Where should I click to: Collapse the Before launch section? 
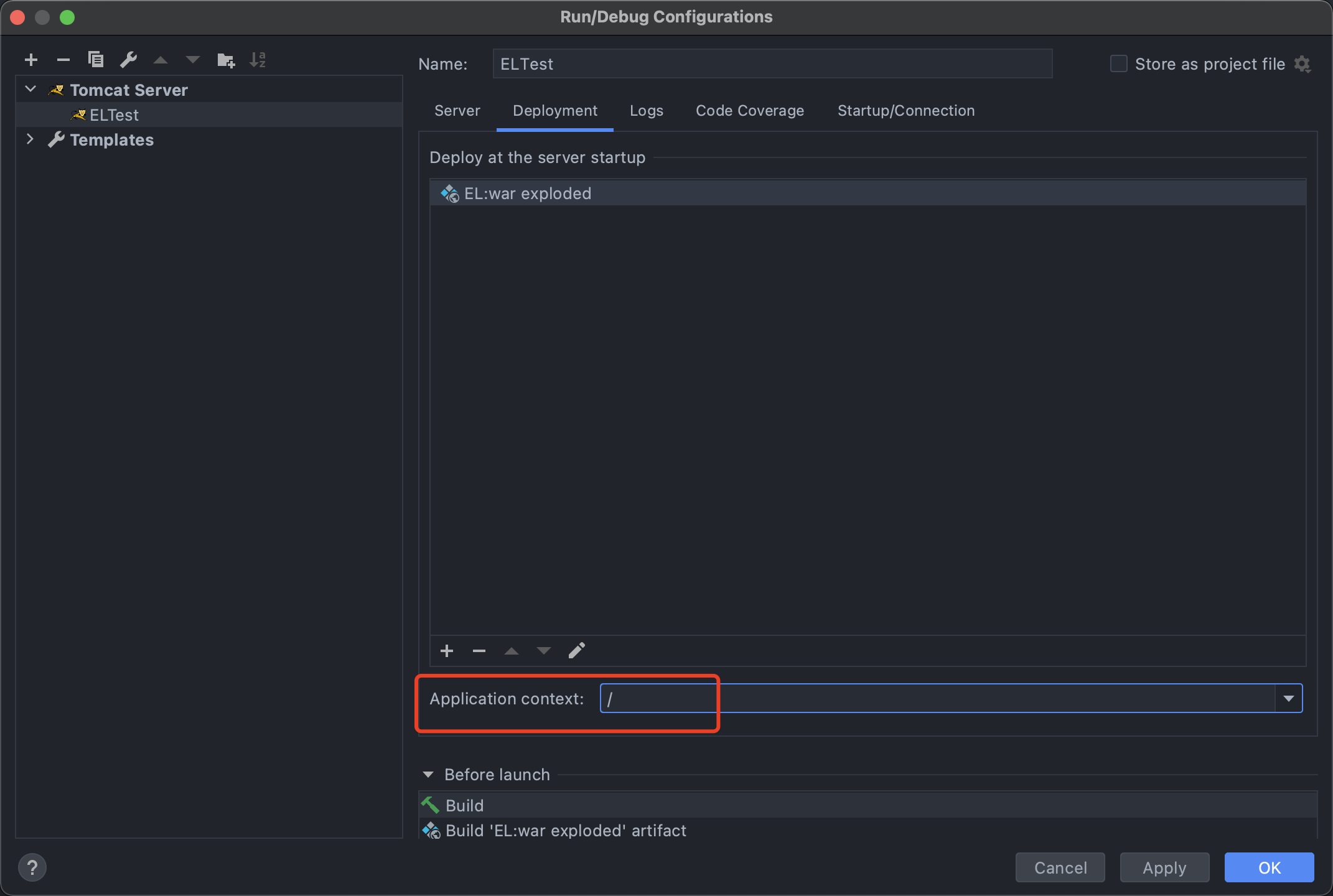[x=428, y=775]
